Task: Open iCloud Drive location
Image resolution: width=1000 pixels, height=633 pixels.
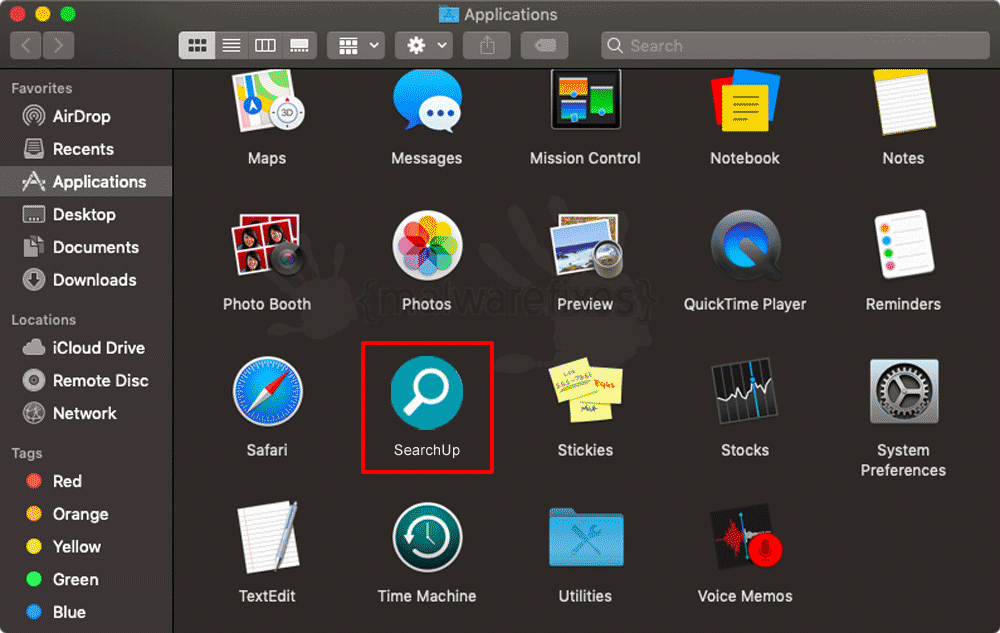Action: pyautogui.click(x=86, y=347)
